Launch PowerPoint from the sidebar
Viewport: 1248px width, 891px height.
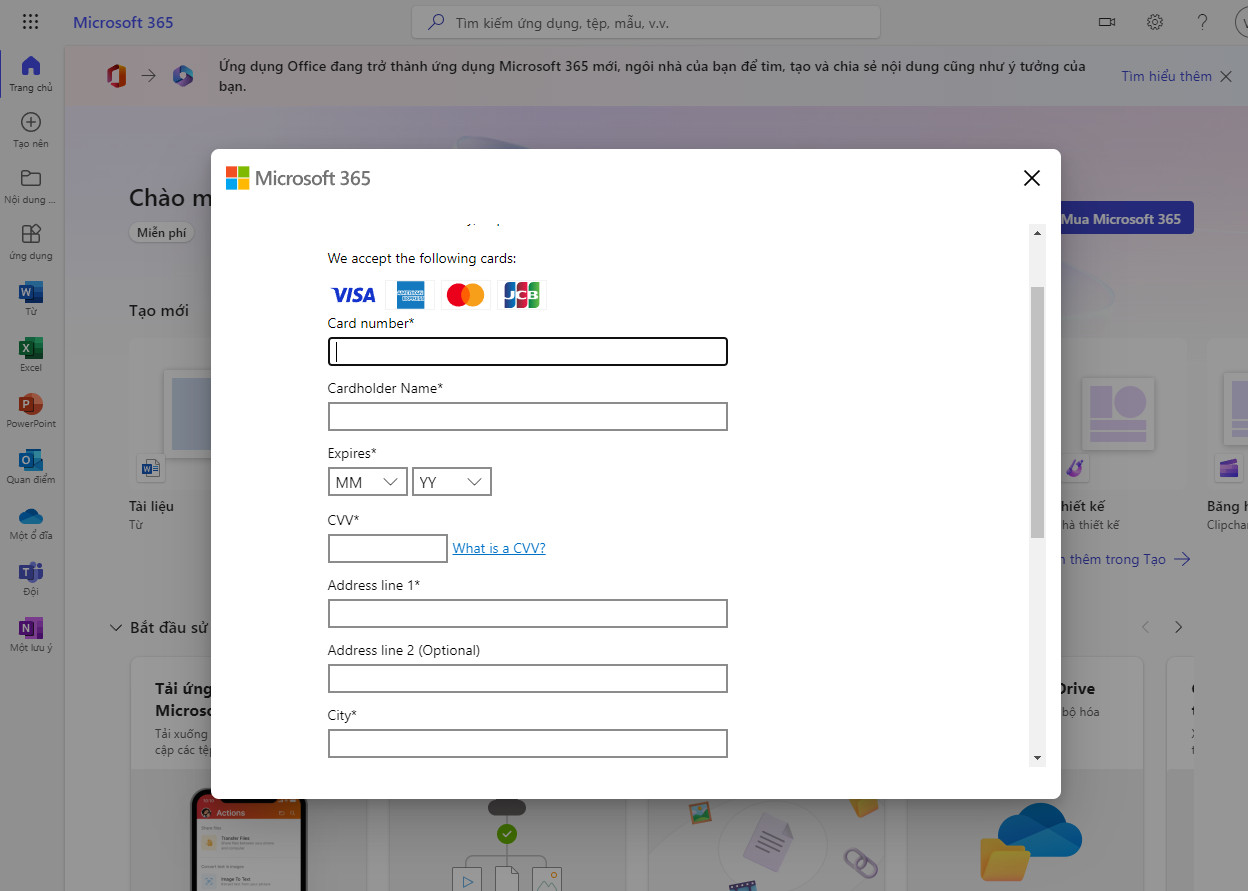click(31, 404)
